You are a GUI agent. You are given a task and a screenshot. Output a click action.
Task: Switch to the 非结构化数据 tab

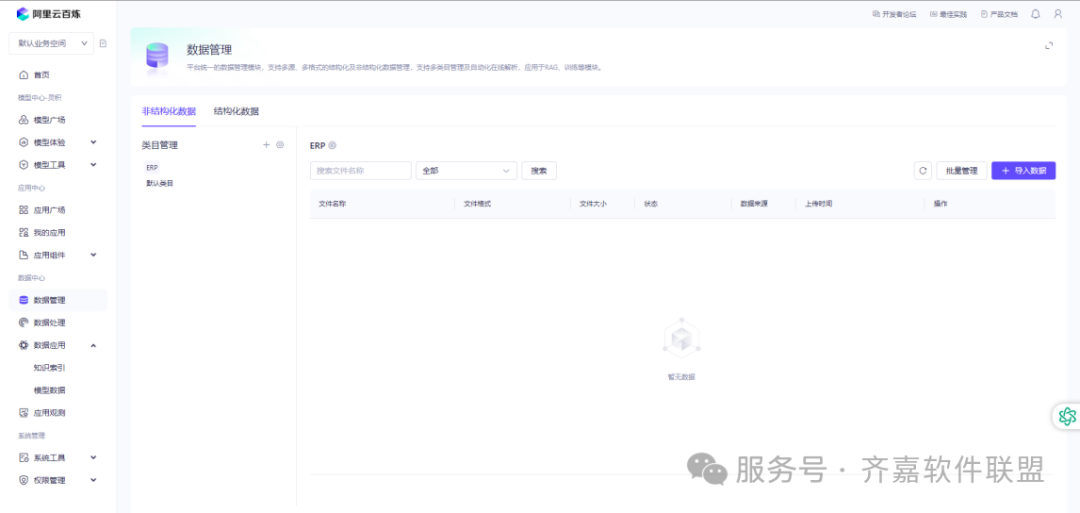[169, 112]
